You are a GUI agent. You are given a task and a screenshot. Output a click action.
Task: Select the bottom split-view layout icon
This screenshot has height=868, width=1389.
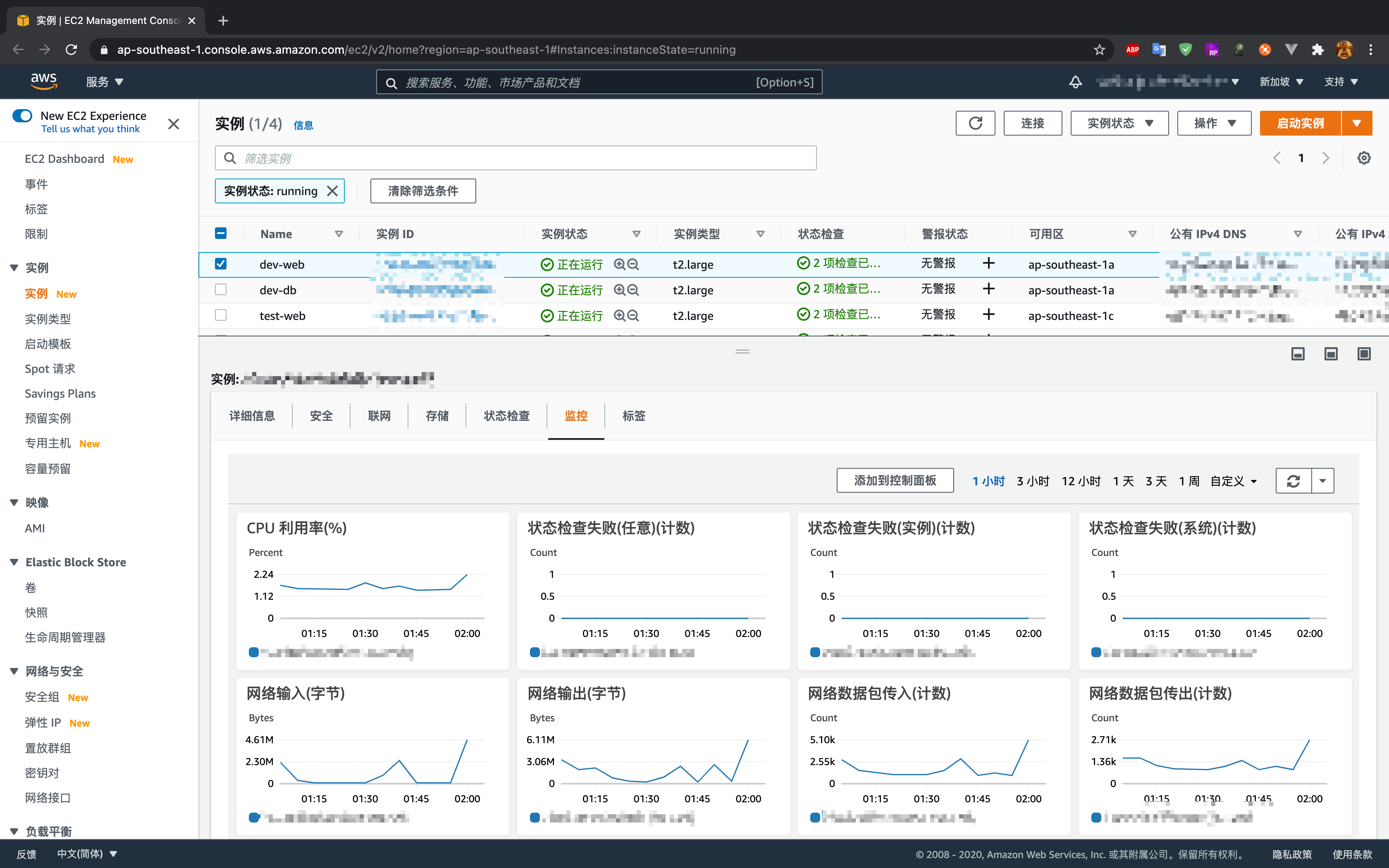point(1298,354)
